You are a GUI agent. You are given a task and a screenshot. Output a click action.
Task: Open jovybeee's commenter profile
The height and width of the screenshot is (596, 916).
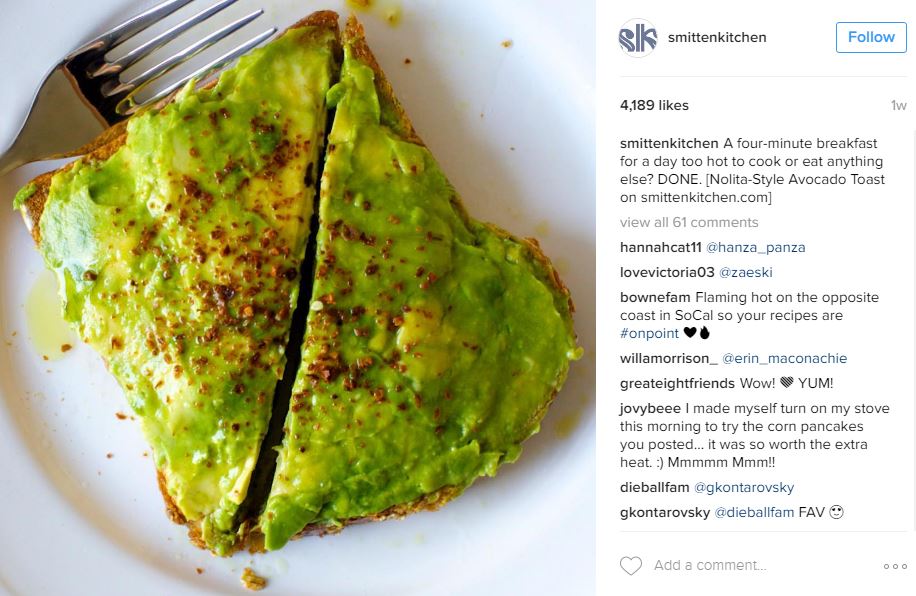pos(650,408)
